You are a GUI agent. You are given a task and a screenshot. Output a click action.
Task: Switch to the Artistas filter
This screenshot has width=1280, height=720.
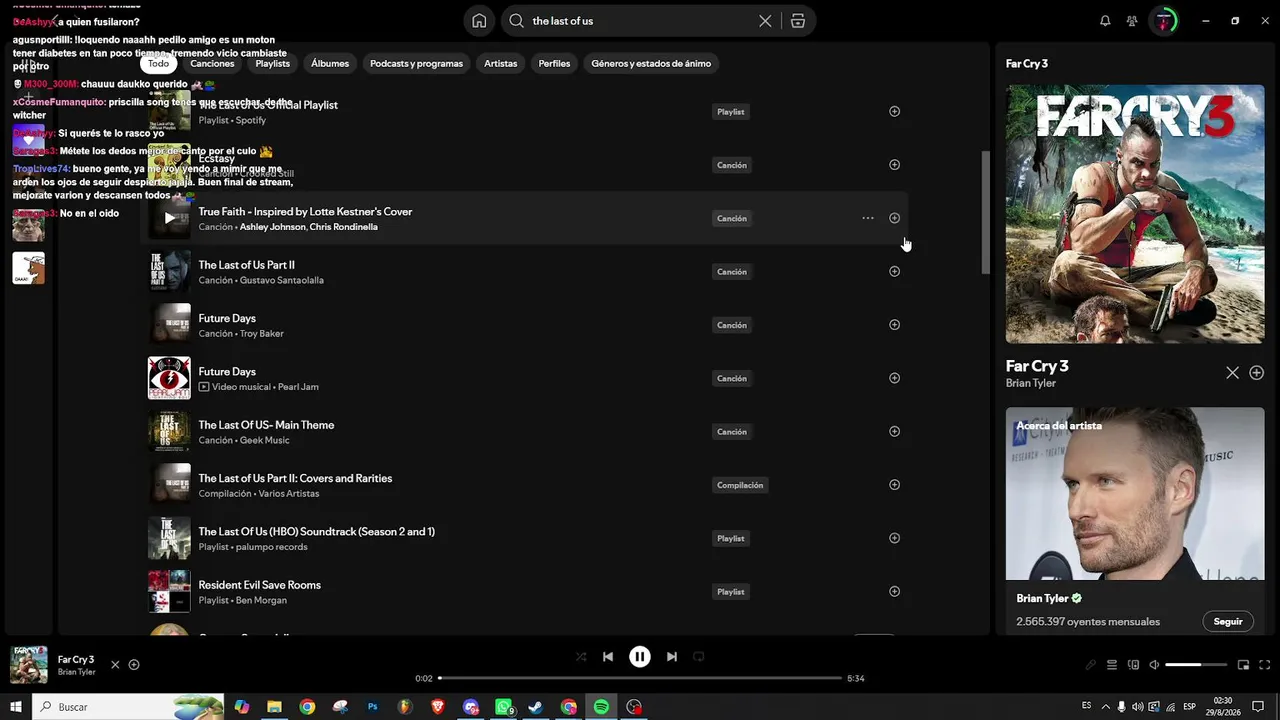(x=501, y=63)
